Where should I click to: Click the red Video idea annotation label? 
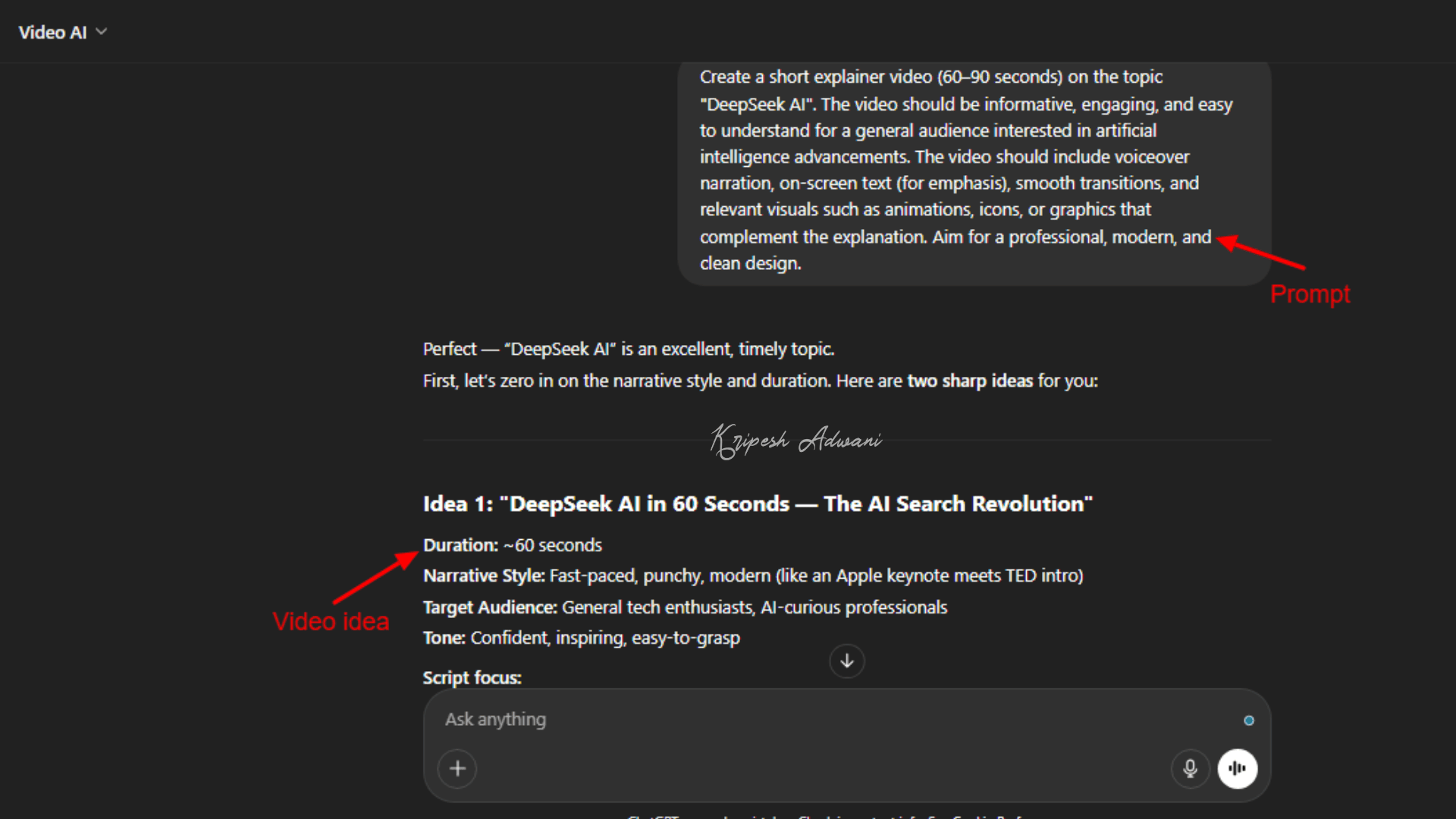coord(331,622)
